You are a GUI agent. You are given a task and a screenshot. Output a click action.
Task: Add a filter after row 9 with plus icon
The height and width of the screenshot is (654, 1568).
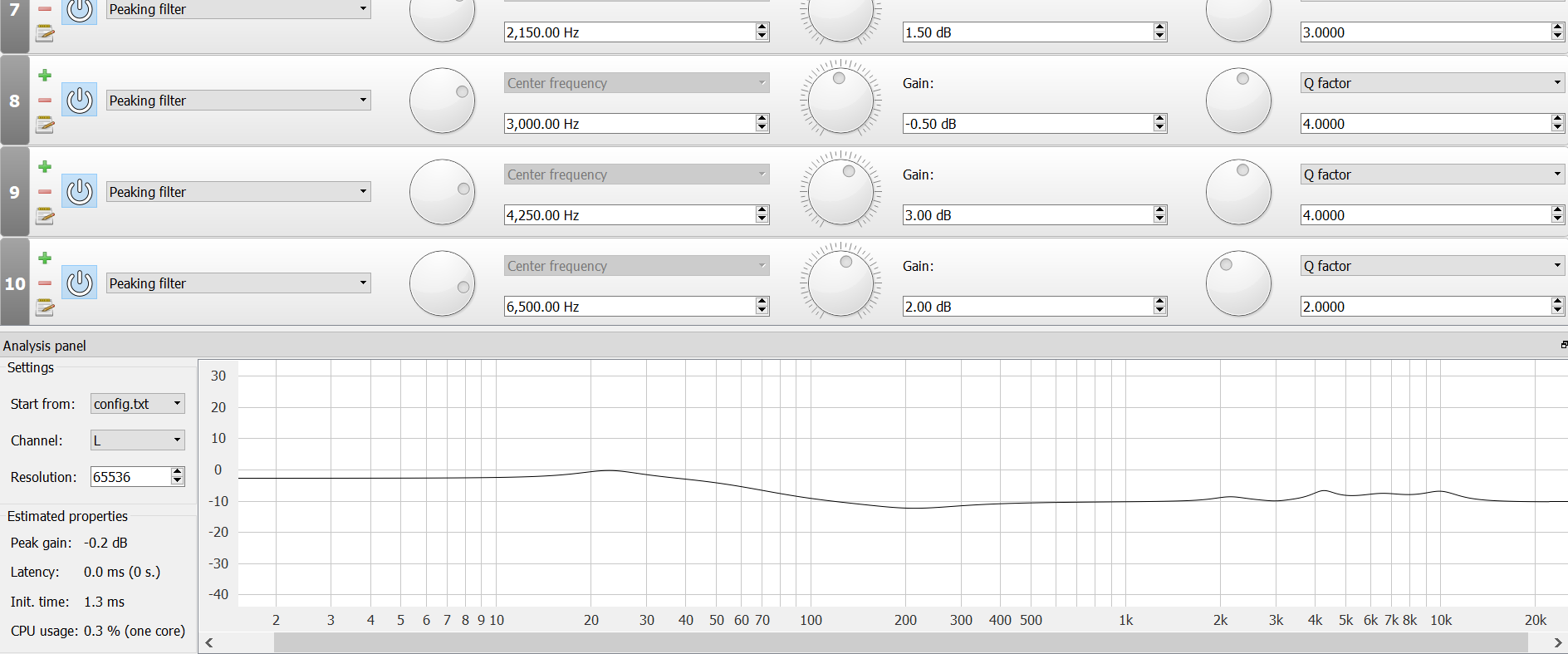point(45,167)
